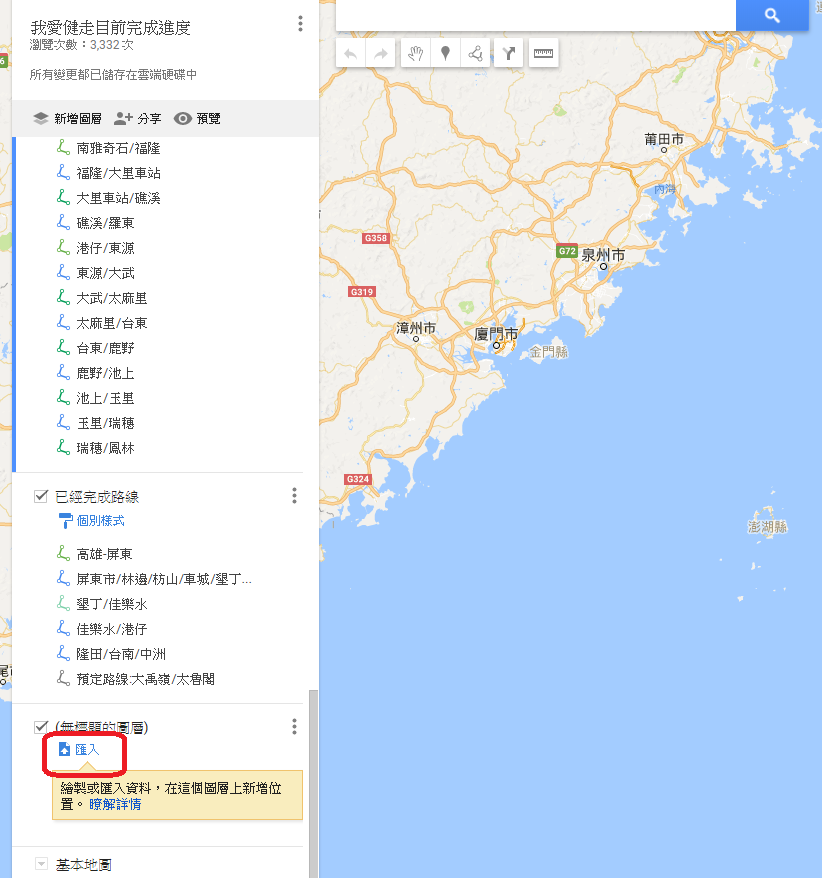
Task: Click the G324 road shield on map
Action: [357, 479]
